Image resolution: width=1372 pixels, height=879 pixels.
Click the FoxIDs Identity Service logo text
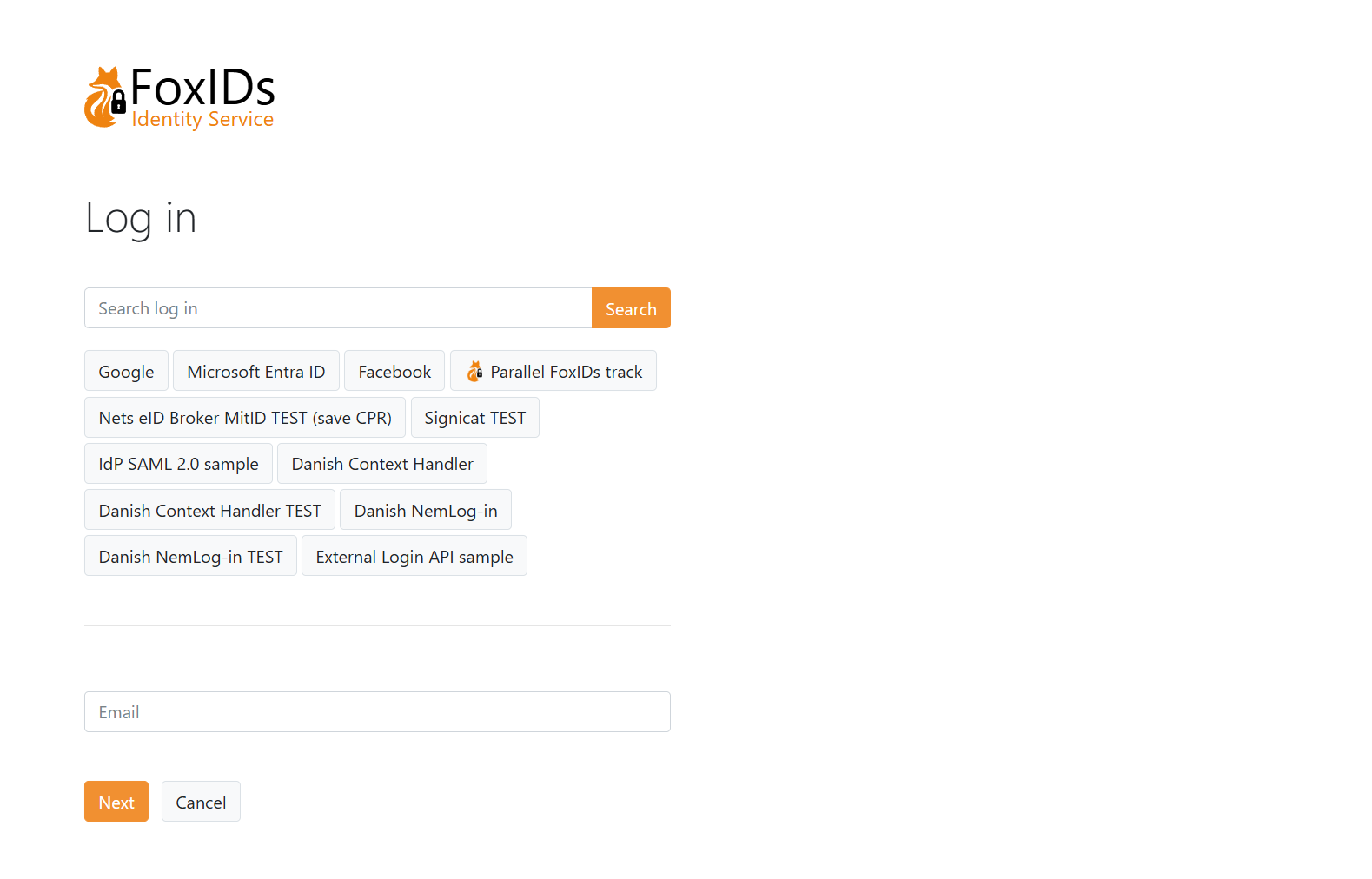(202, 98)
